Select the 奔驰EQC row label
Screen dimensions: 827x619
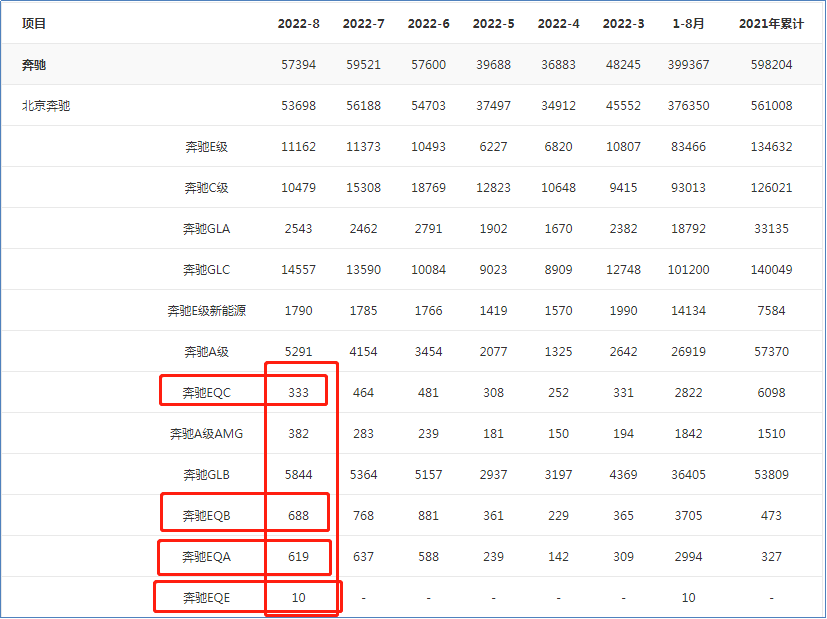tap(206, 393)
